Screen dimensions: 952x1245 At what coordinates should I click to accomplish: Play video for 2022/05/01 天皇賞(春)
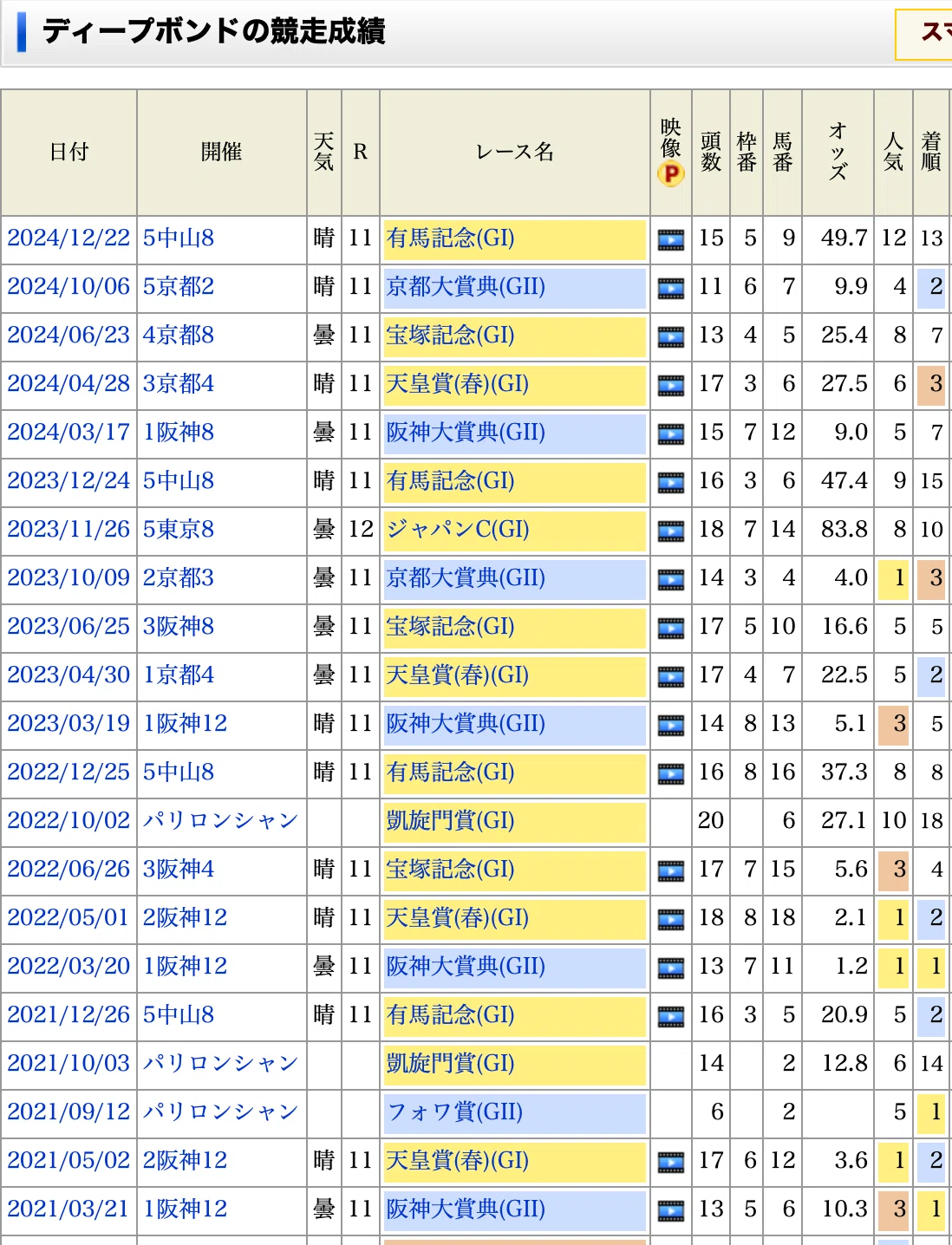[x=670, y=919]
